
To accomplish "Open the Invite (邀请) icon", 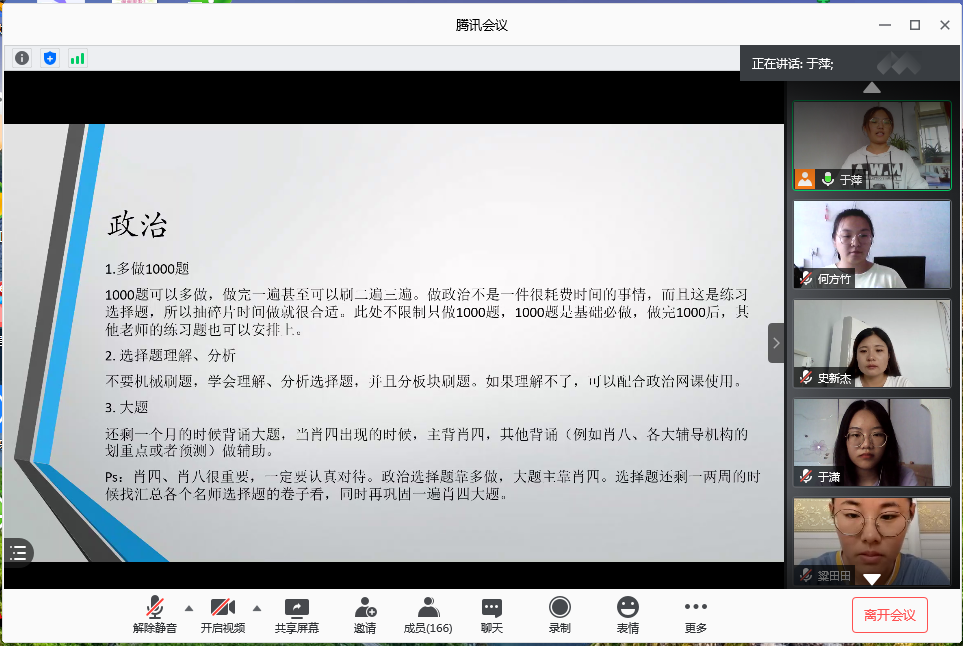I will 365,608.
